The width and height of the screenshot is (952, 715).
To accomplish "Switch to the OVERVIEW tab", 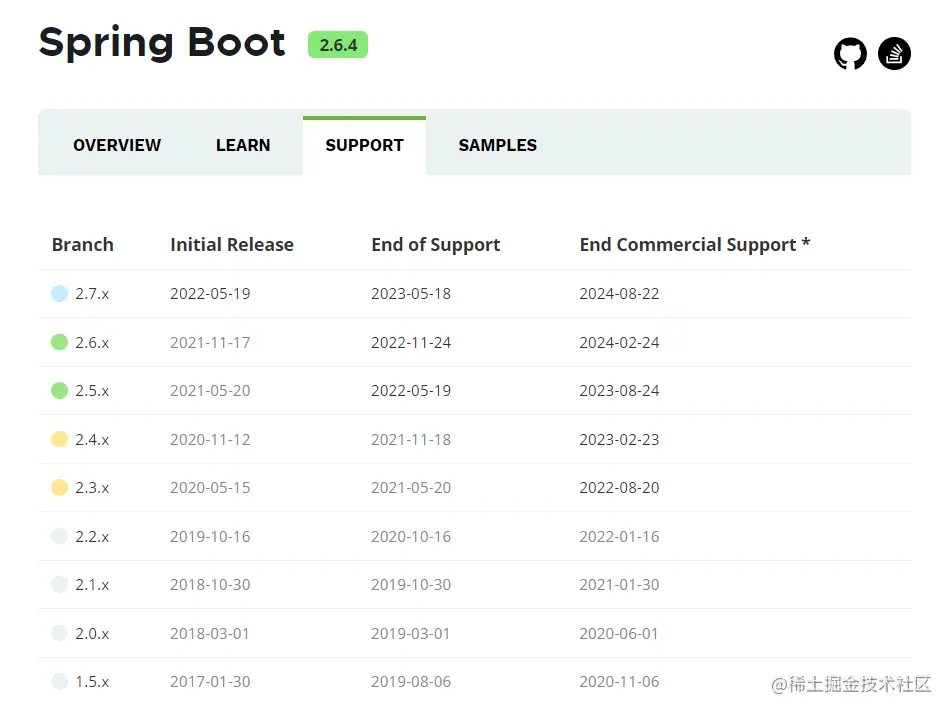I will pyautogui.click(x=117, y=145).
